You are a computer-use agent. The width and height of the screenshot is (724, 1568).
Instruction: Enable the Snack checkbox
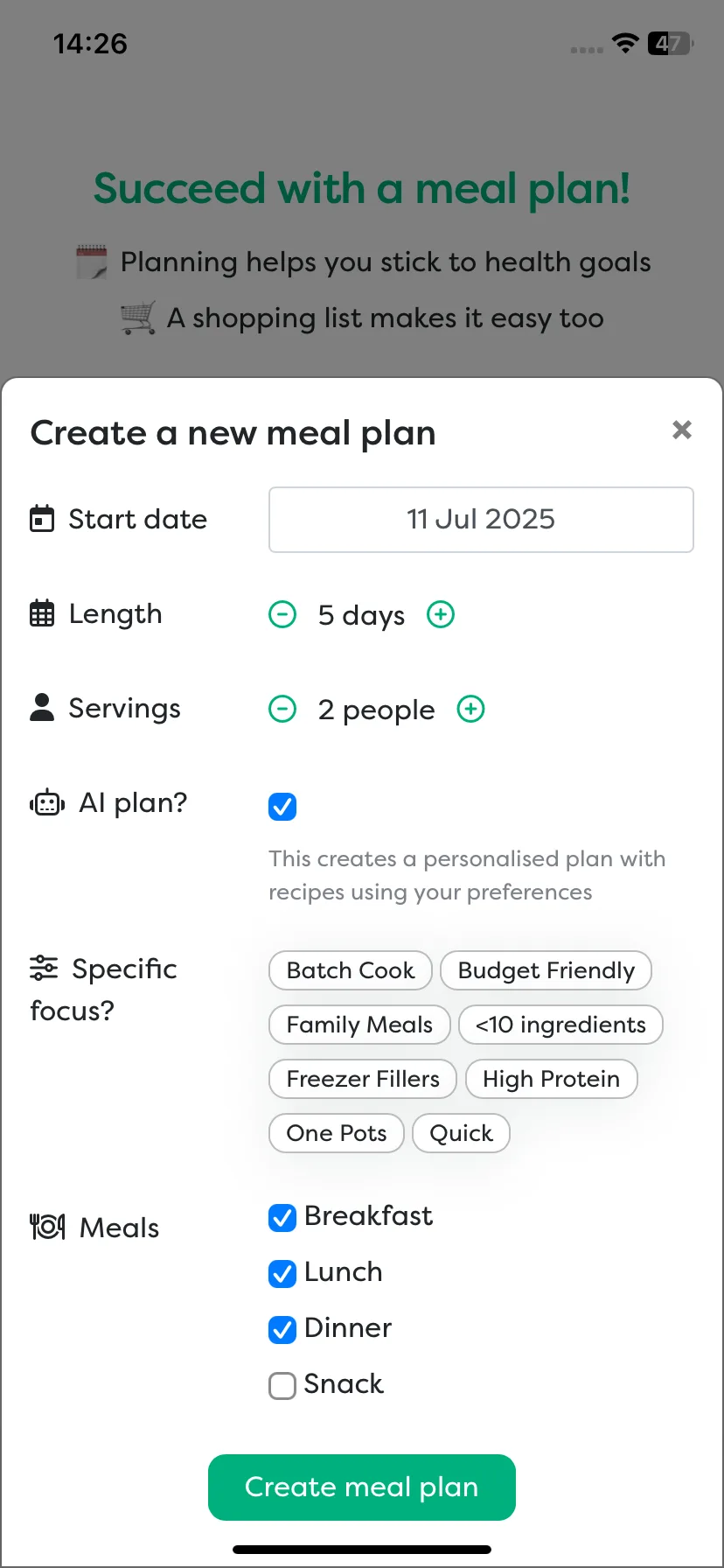[282, 1385]
